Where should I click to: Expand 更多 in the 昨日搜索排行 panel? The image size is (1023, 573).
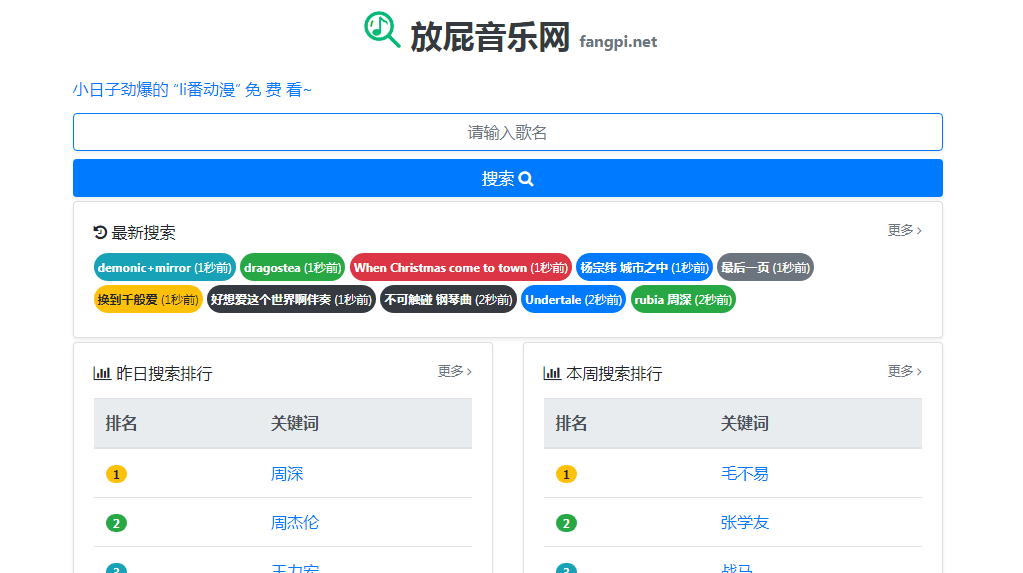[x=454, y=371]
